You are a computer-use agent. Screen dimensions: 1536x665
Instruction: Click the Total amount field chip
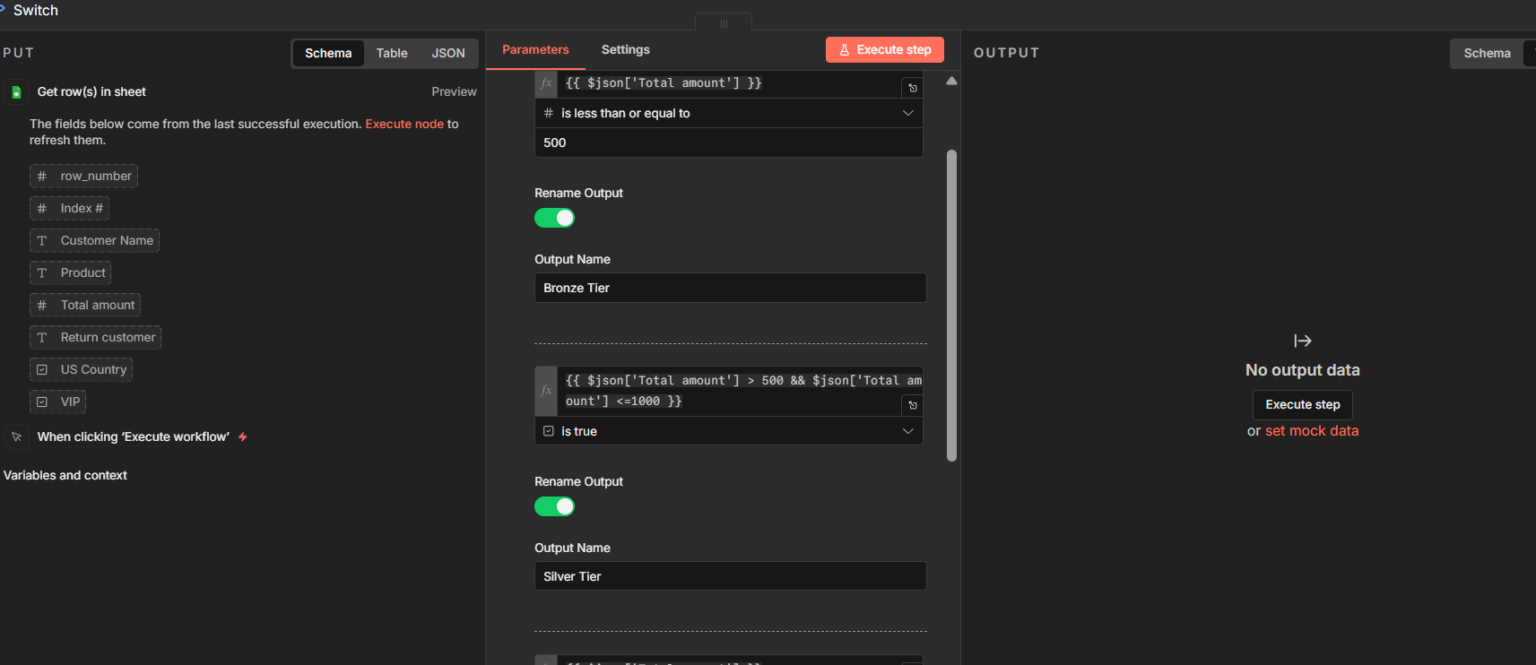[85, 305]
